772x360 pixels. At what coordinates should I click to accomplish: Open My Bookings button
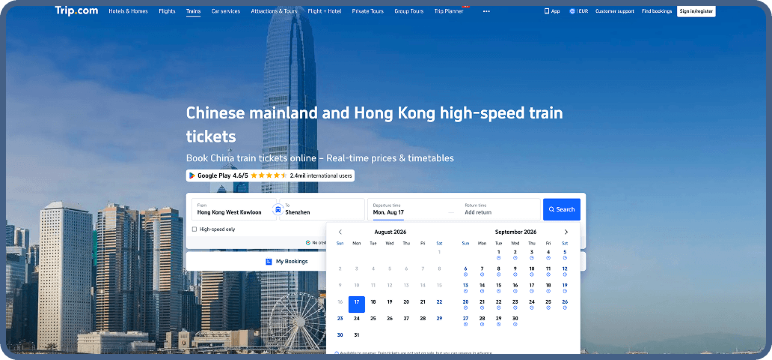click(287, 262)
